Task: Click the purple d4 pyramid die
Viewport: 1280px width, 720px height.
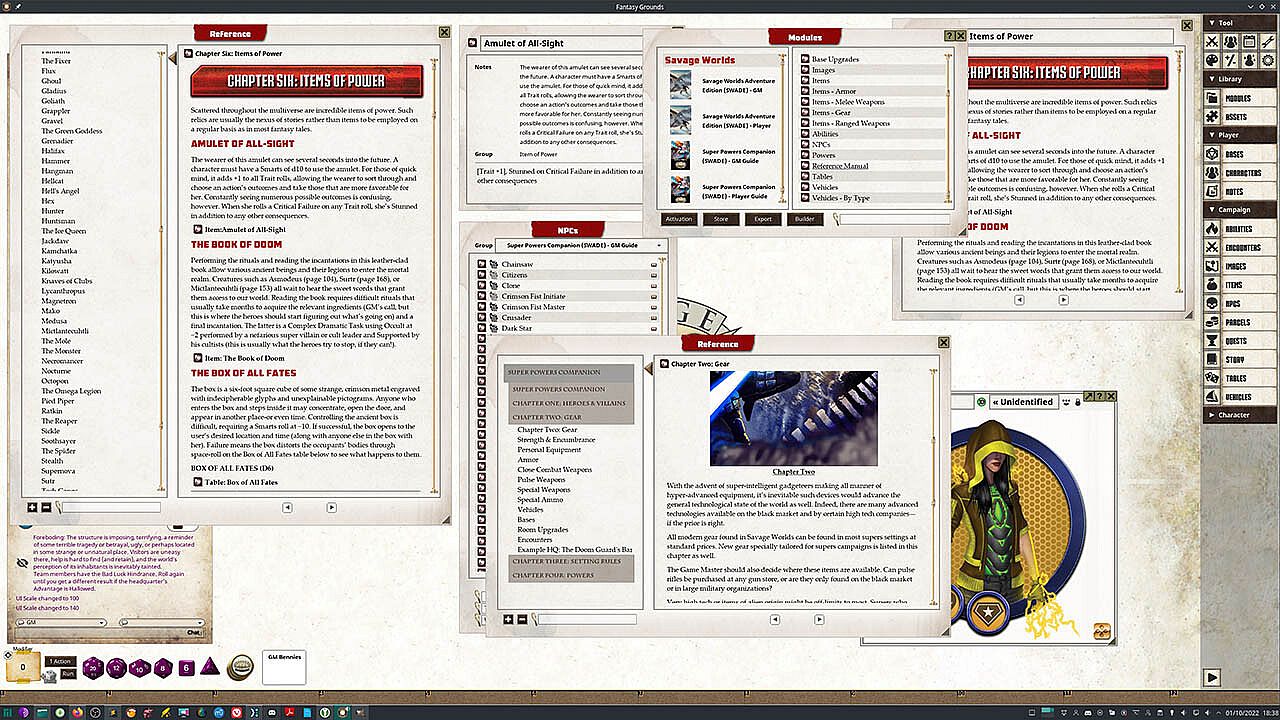Action: (x=210, y=666)
